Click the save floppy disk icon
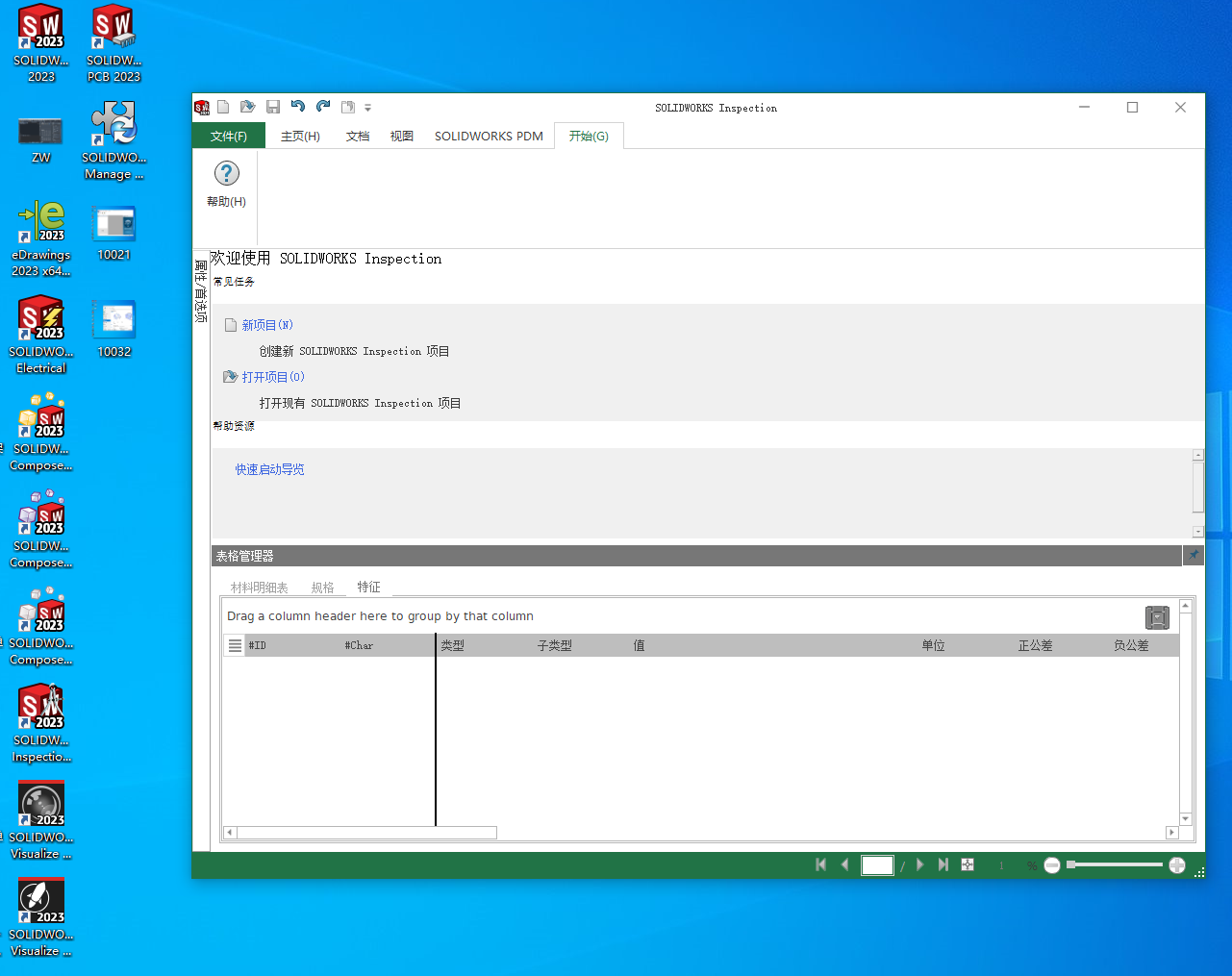The image size is (1232, 976). coord(273,107)
